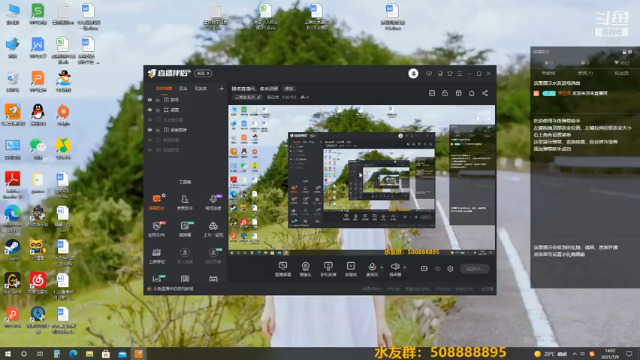
Task: Add a new scene with plus button
Action: [x=221, y=89]
